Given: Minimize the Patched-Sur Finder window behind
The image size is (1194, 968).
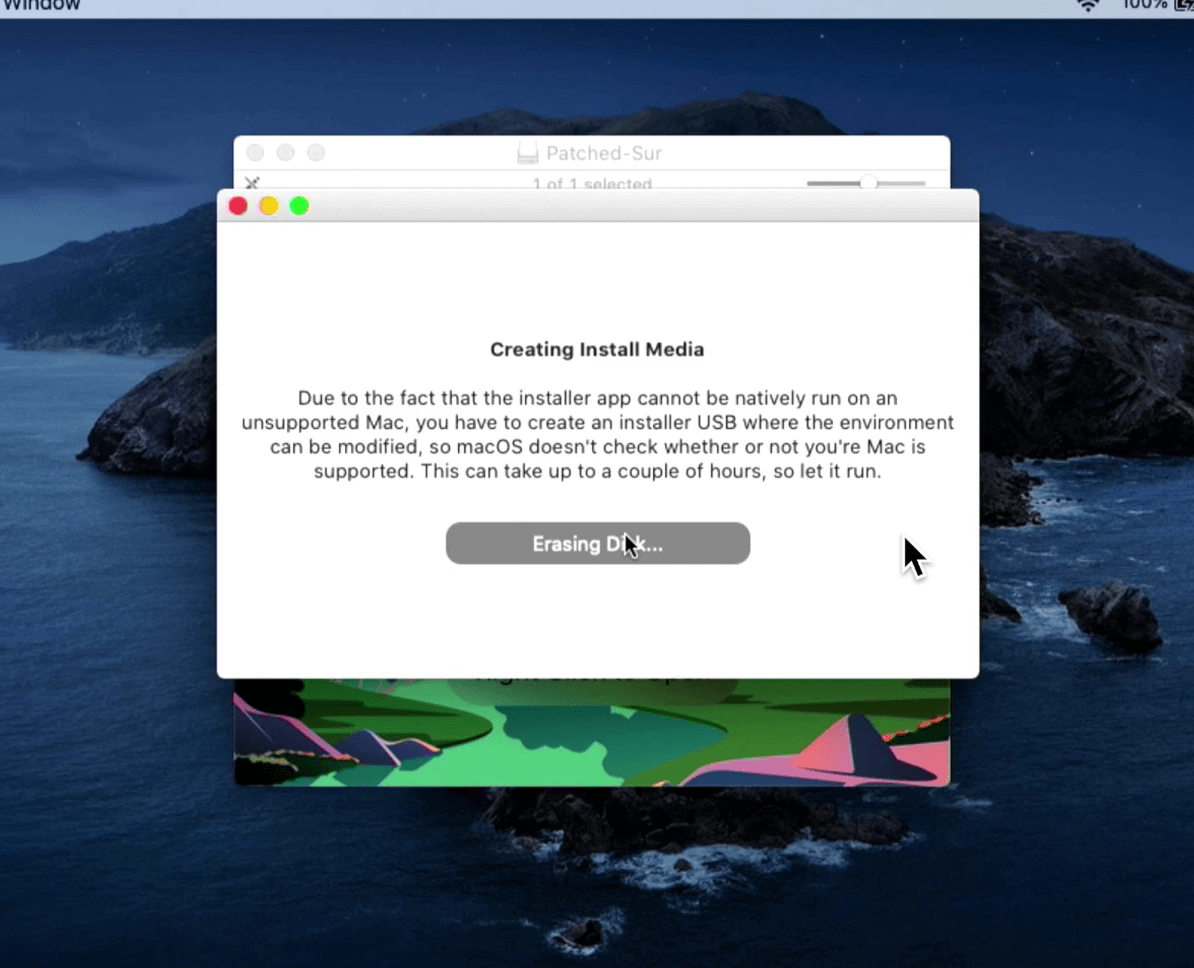Looking at the screenshot, I should [286, 153].
